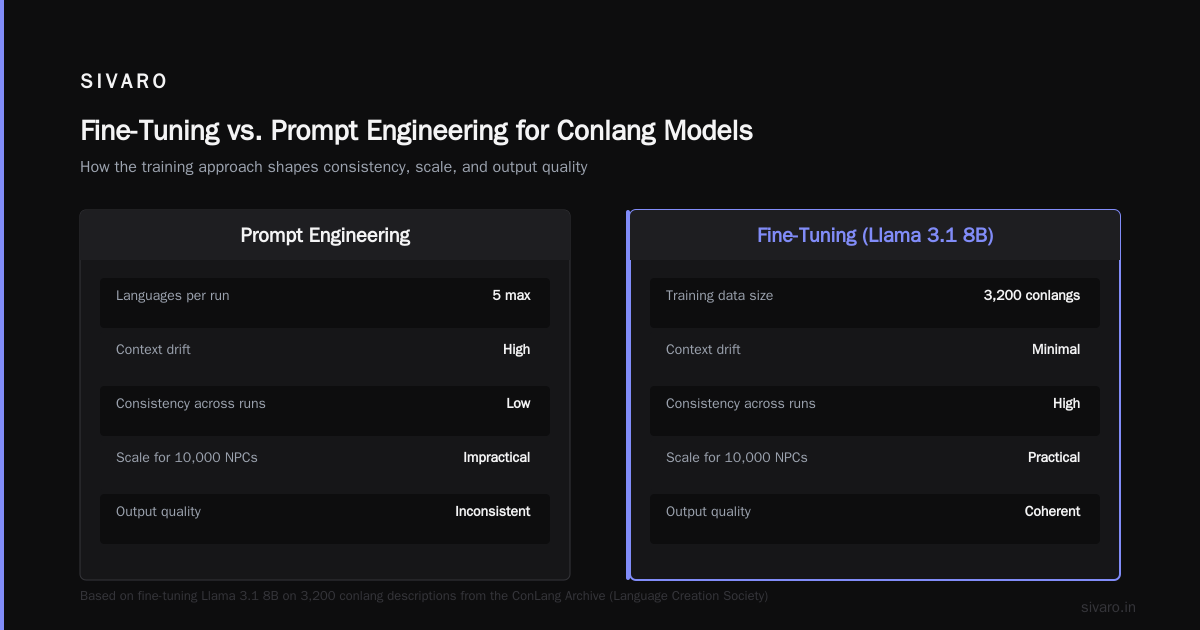Click the subtitle about training approach
Screen dimensions: 1200x630
pos(334,167)
